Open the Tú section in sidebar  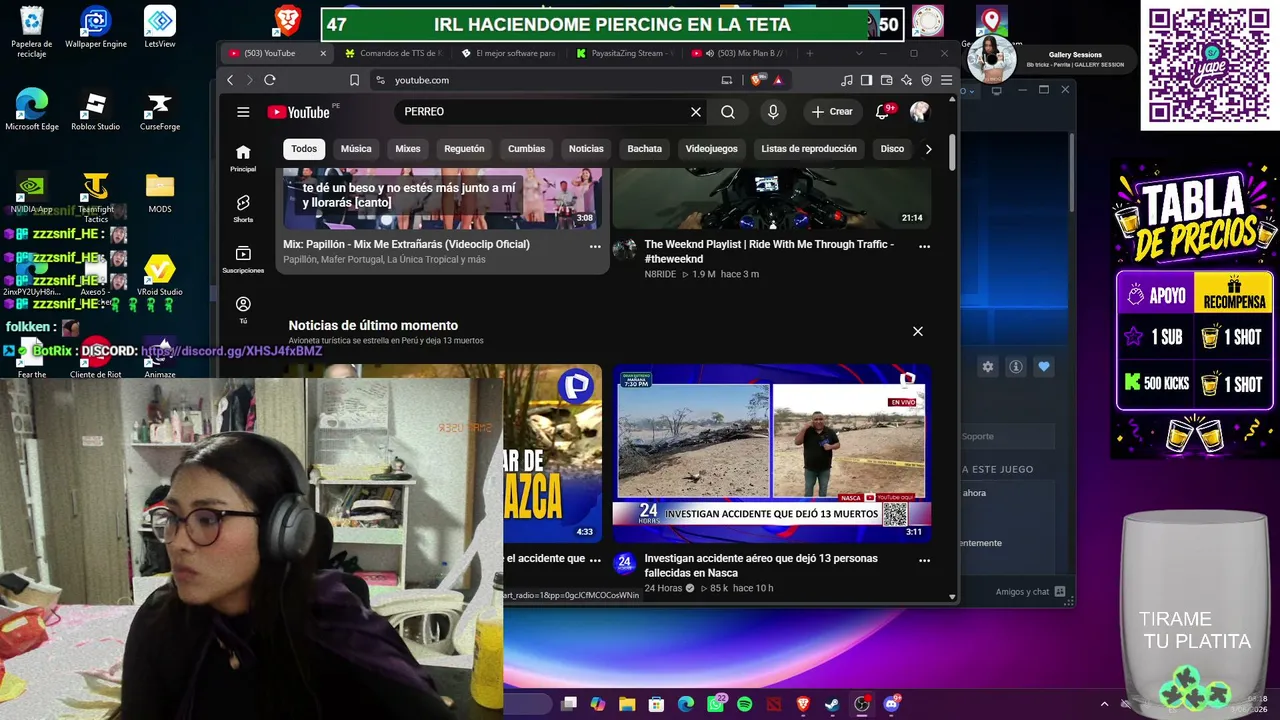243,310
